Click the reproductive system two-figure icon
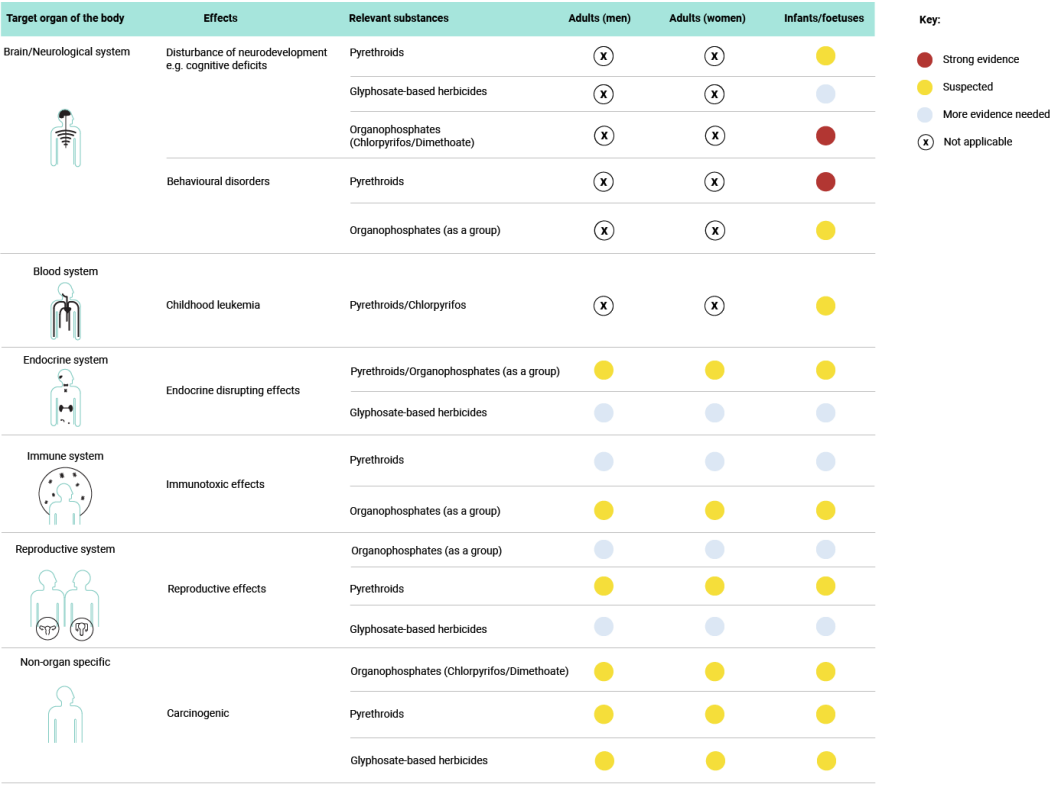 click(x=64, y=605)
